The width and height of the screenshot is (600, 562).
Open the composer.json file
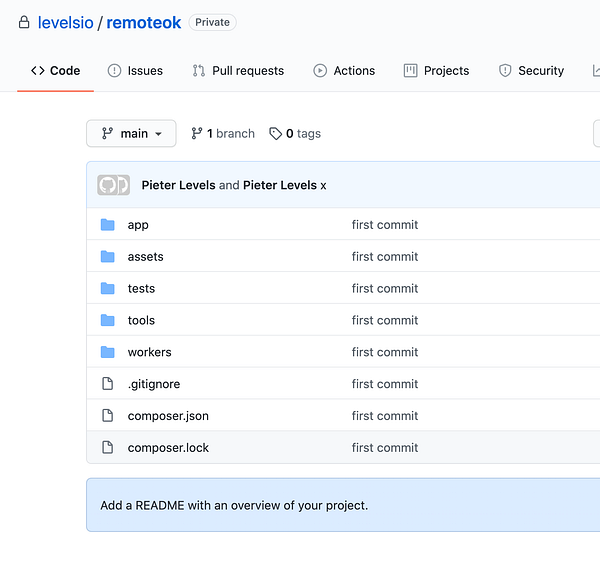tap(168, 416)
